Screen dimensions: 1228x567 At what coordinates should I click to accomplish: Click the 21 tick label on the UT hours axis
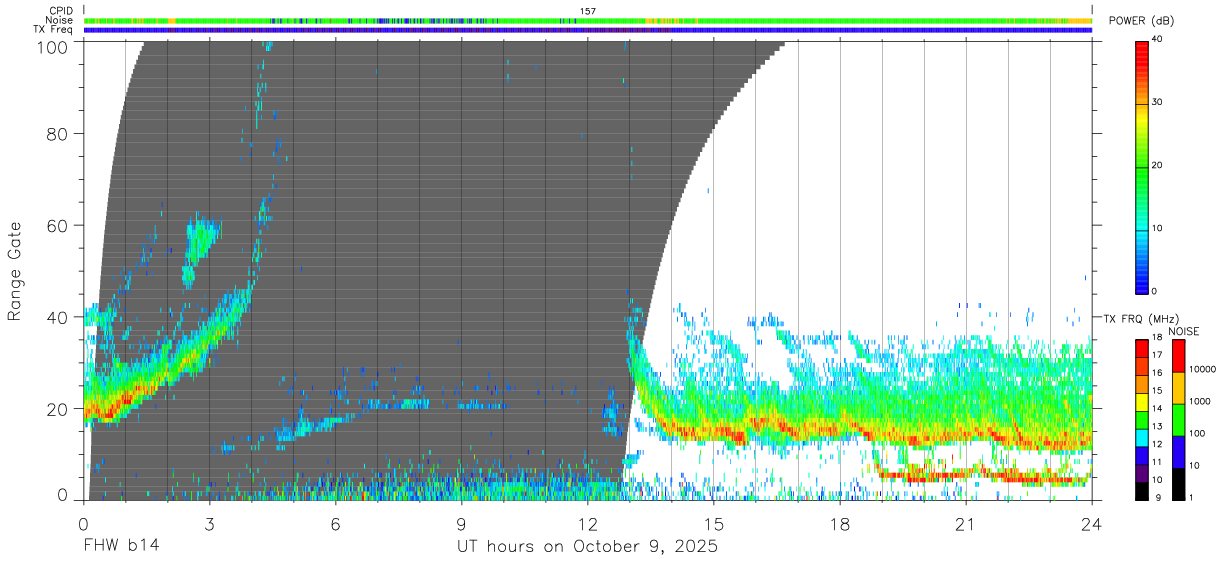[966, 524]
